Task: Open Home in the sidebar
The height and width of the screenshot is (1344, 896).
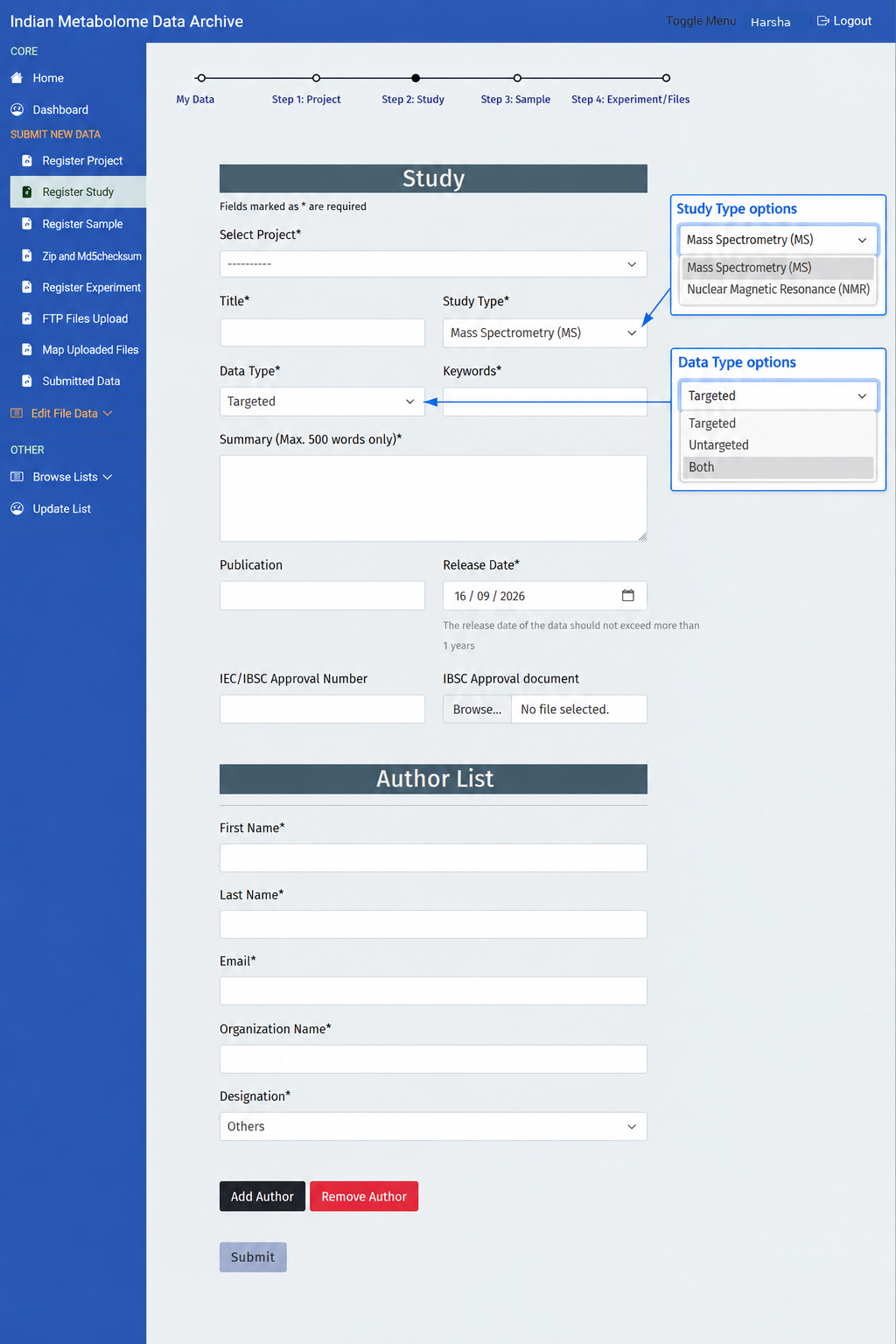Action: [48, 78]
